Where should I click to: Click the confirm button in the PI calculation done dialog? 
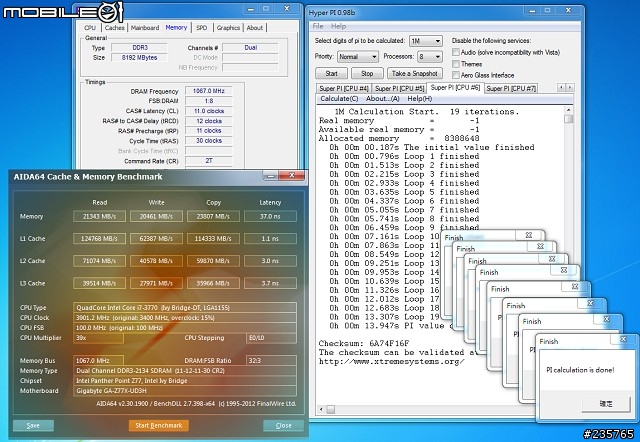tap(606, 404)
